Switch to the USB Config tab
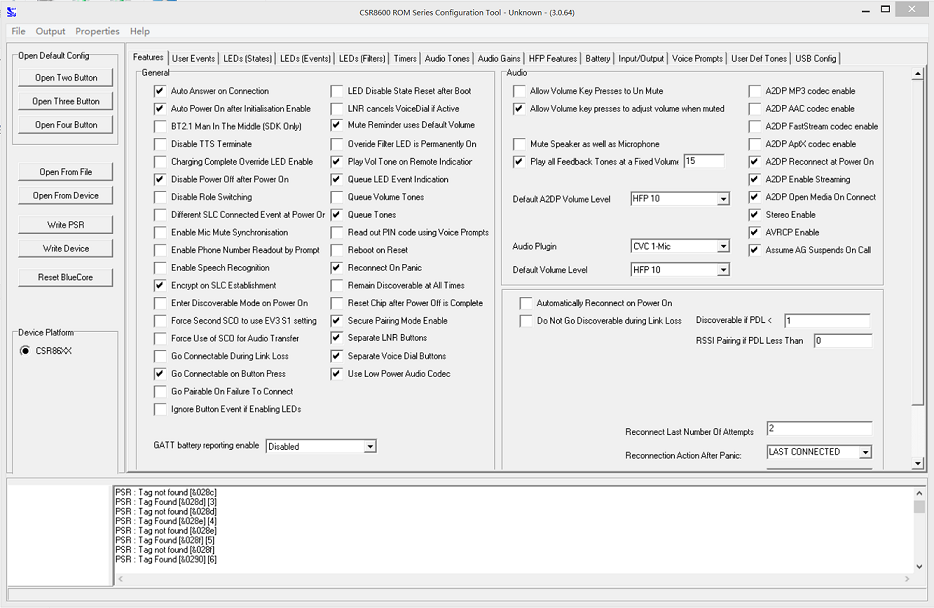This screenshot has height=608, width=934. point(815,59)
